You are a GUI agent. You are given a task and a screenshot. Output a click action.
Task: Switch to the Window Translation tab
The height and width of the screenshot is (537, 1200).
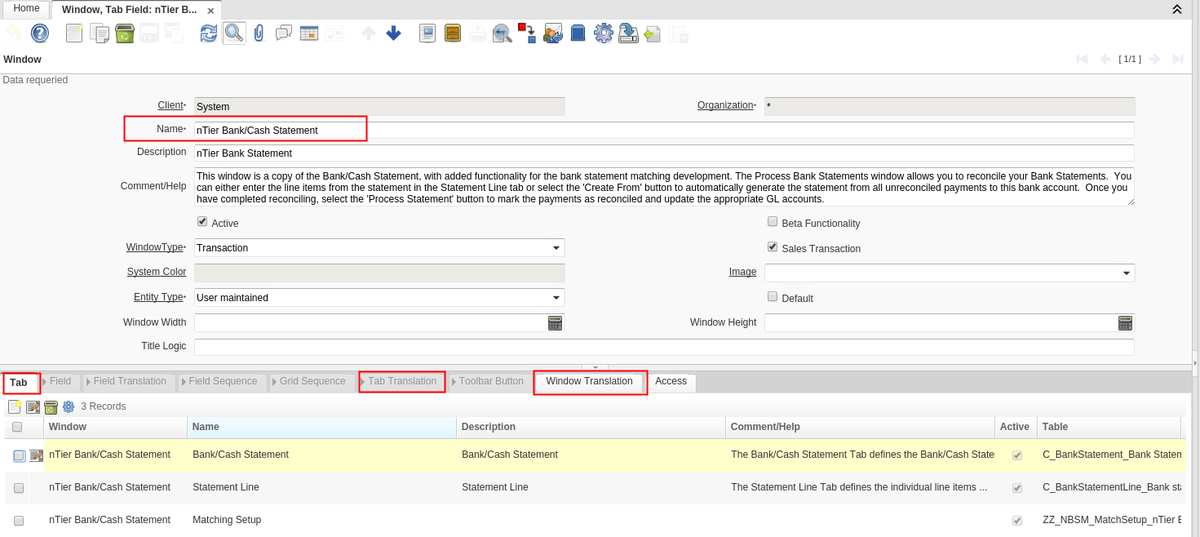589,381
